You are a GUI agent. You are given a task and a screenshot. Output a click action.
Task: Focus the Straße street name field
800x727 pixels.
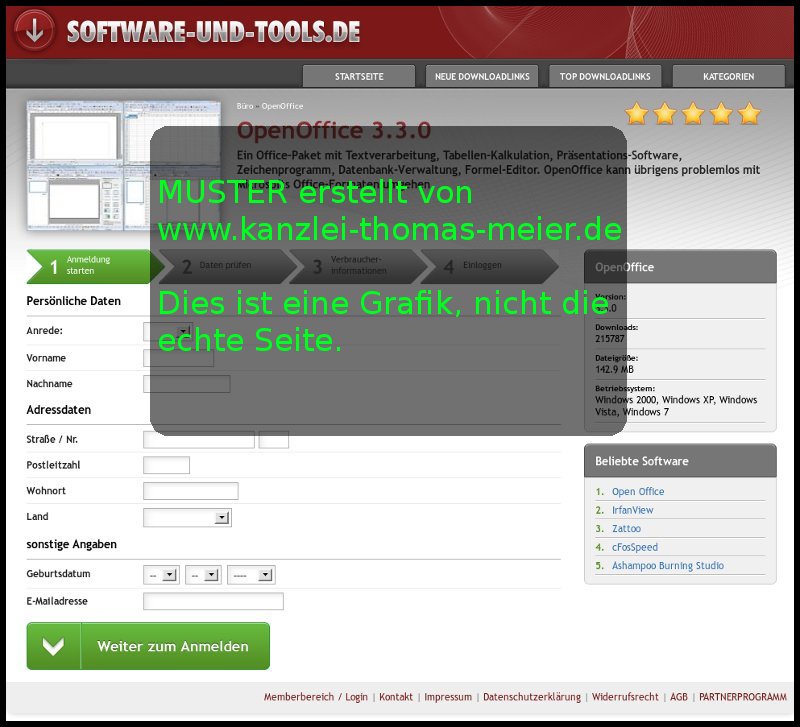click(199, 439)
